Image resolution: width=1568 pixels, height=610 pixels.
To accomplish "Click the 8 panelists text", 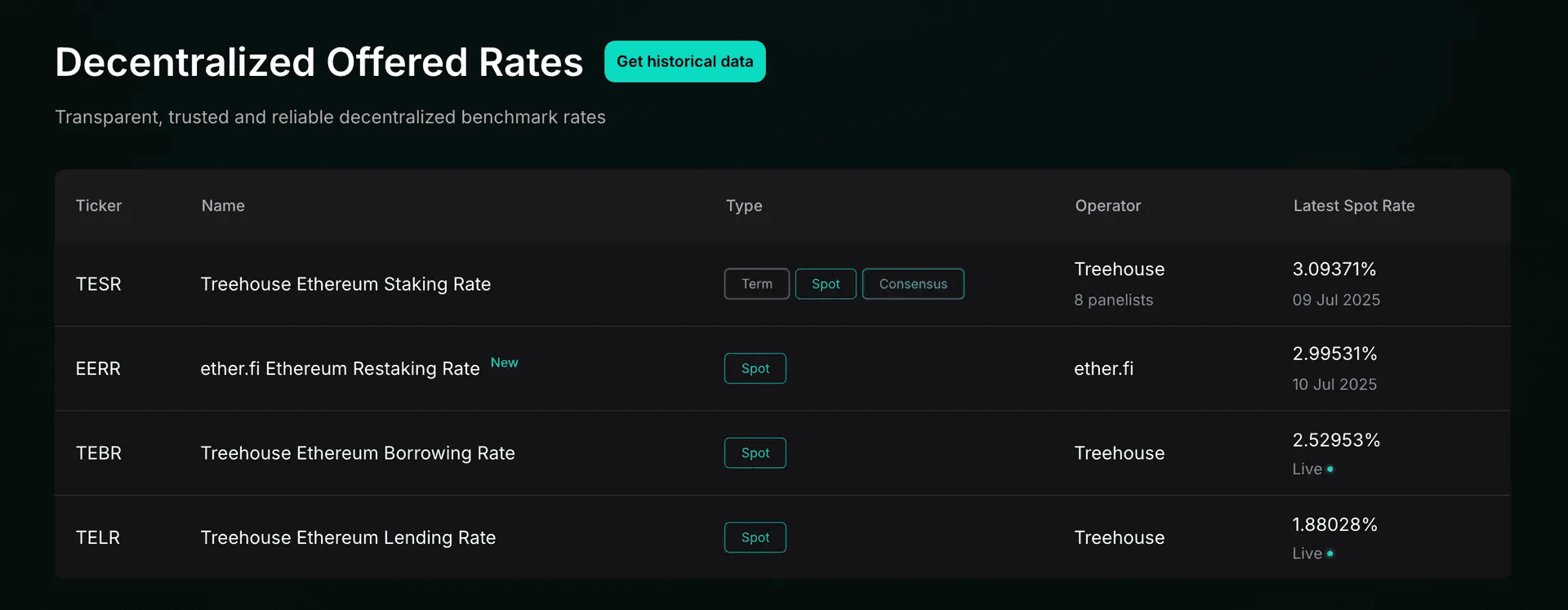I will click(1113, 300).
